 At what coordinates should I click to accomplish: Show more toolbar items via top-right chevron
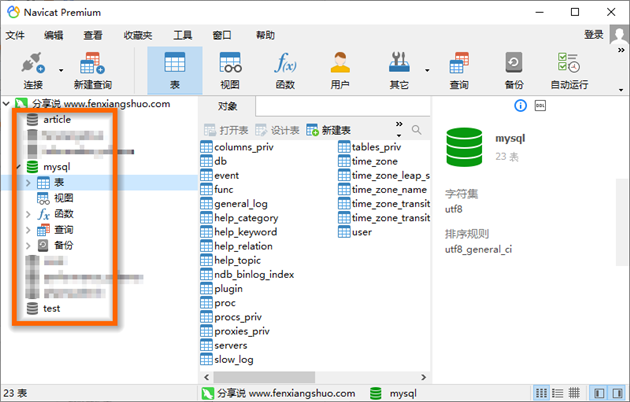621,50
